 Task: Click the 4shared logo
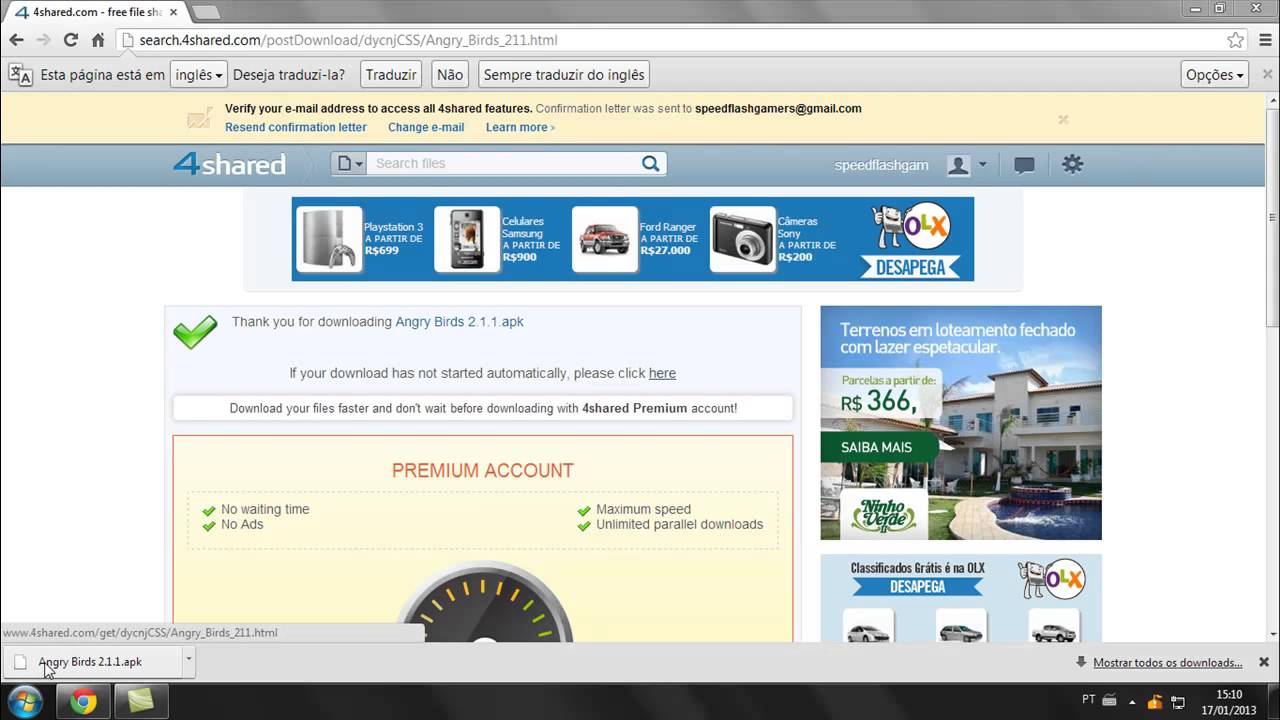click(230, 164)
